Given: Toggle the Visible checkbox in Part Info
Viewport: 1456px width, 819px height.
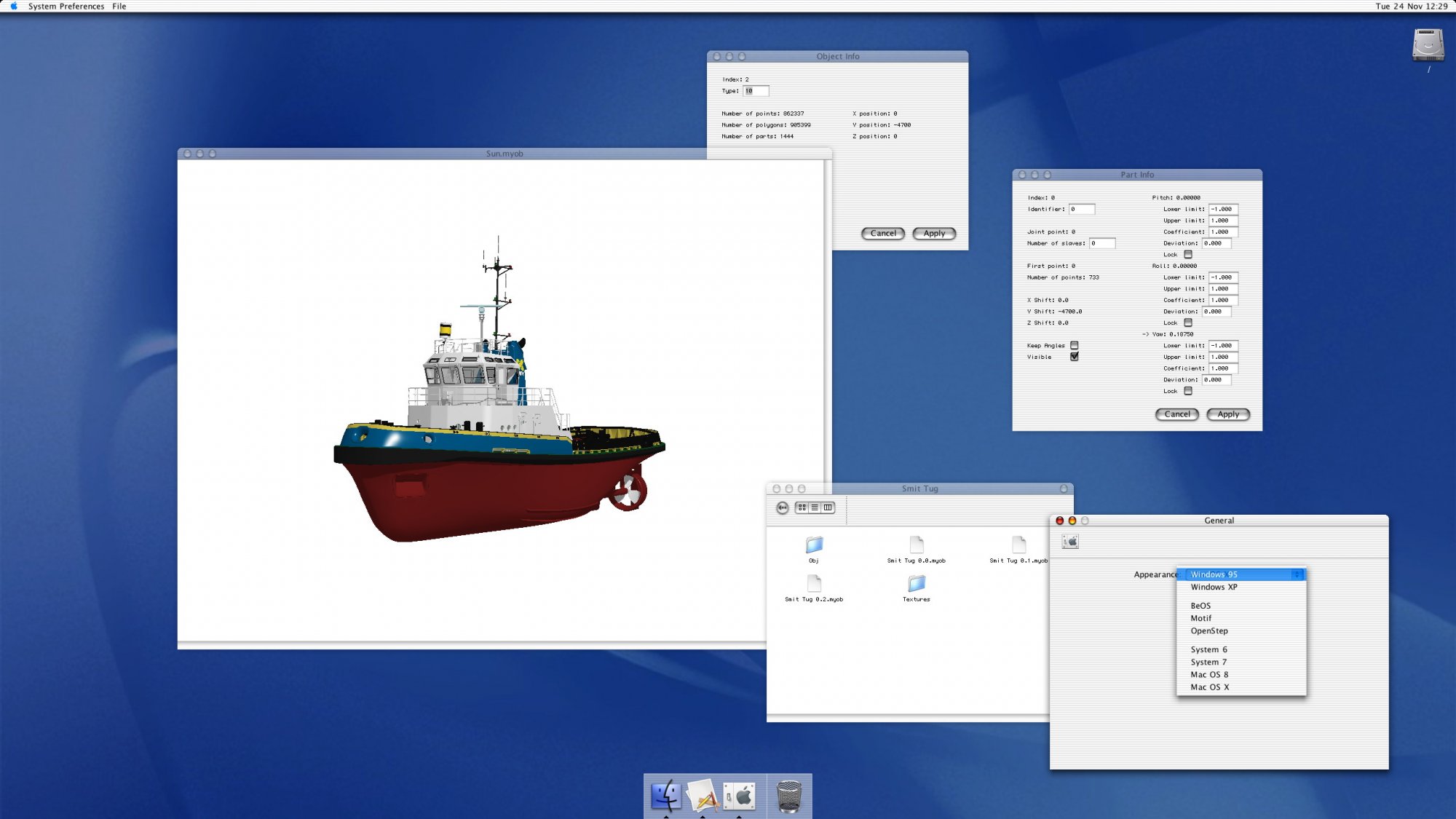Looking at the screenshot, I should [x=1075, y=357].
